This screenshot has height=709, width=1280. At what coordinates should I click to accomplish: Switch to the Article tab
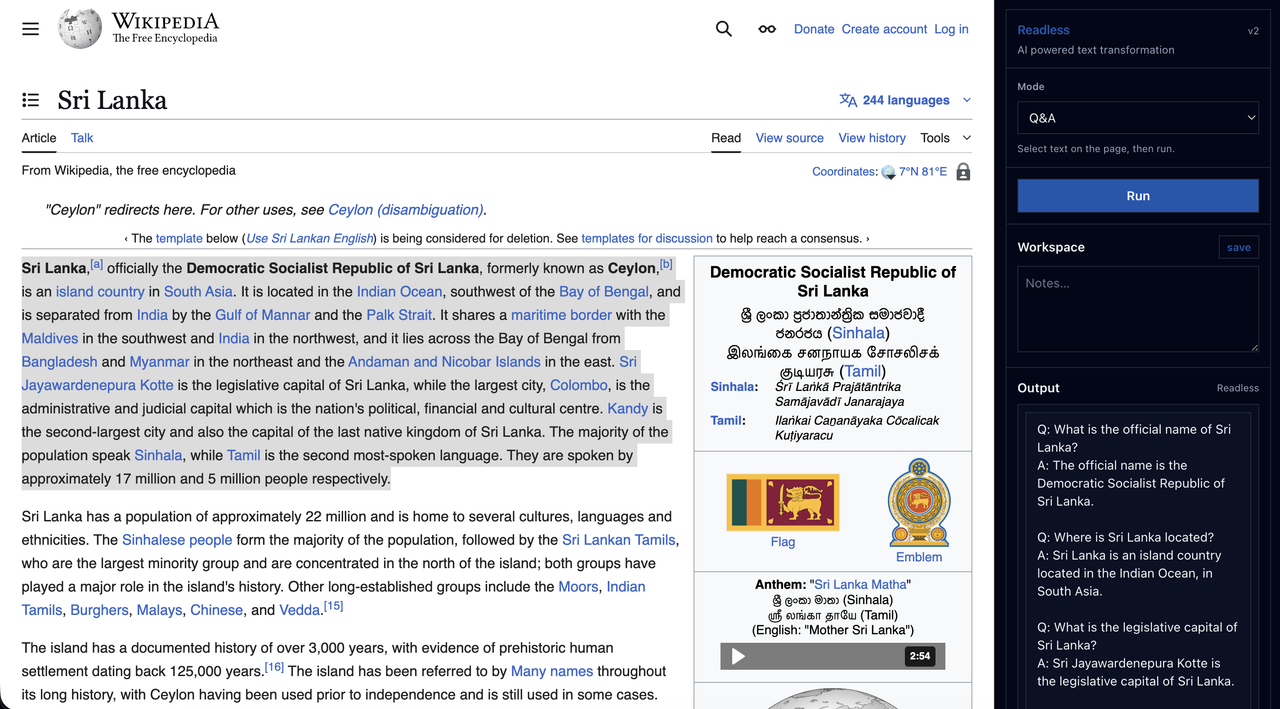tap(39, 138)
